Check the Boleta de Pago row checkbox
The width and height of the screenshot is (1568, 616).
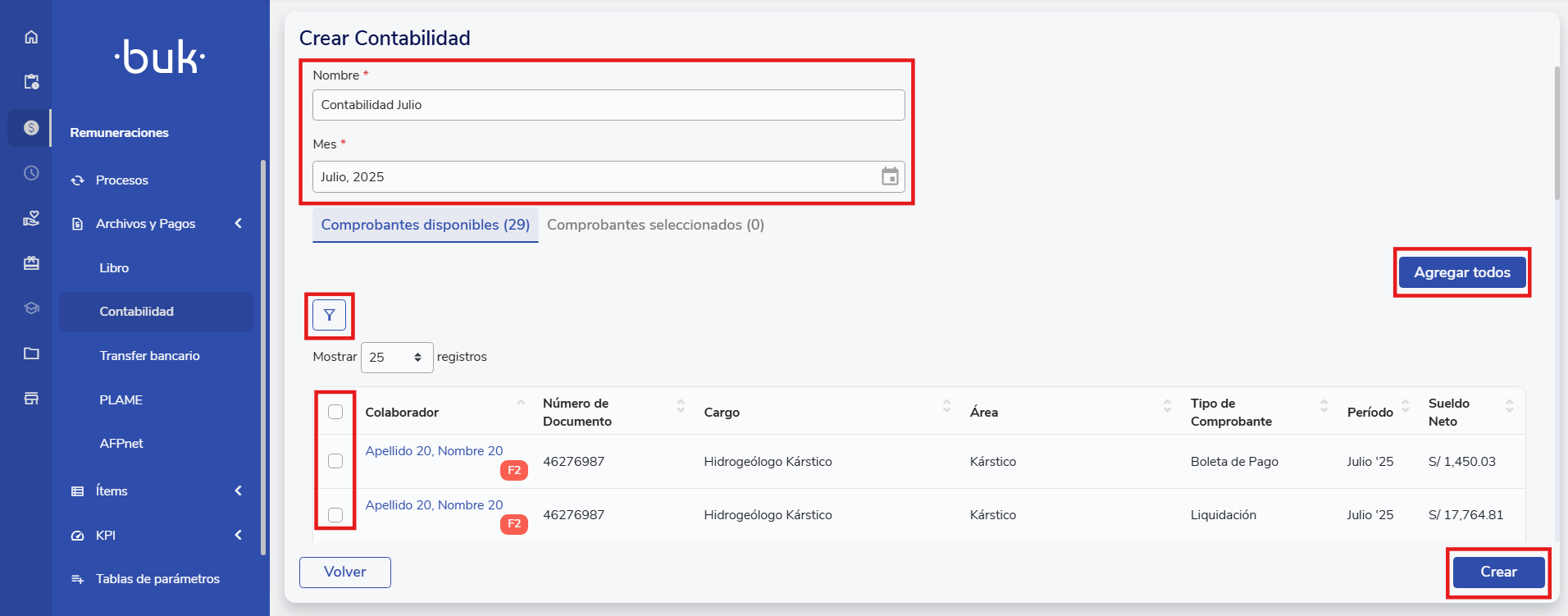pyautogui.click(x=335, y=461)
